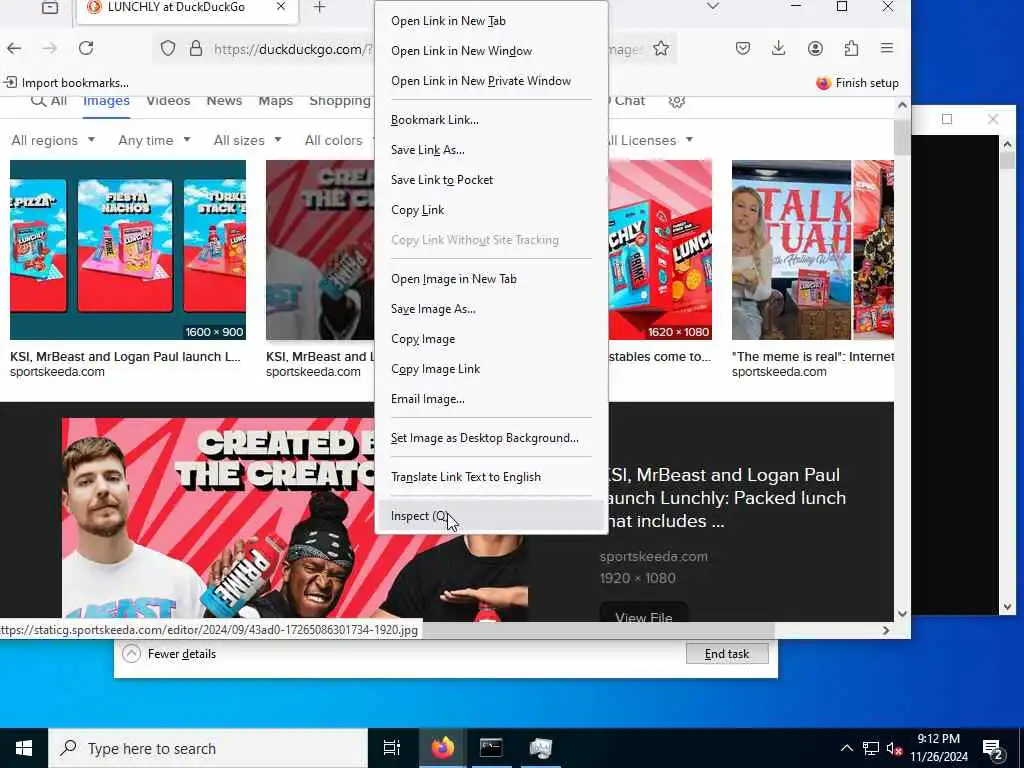
Task: Choose Translate Link Text to English
Action: (x=491, y=477)
